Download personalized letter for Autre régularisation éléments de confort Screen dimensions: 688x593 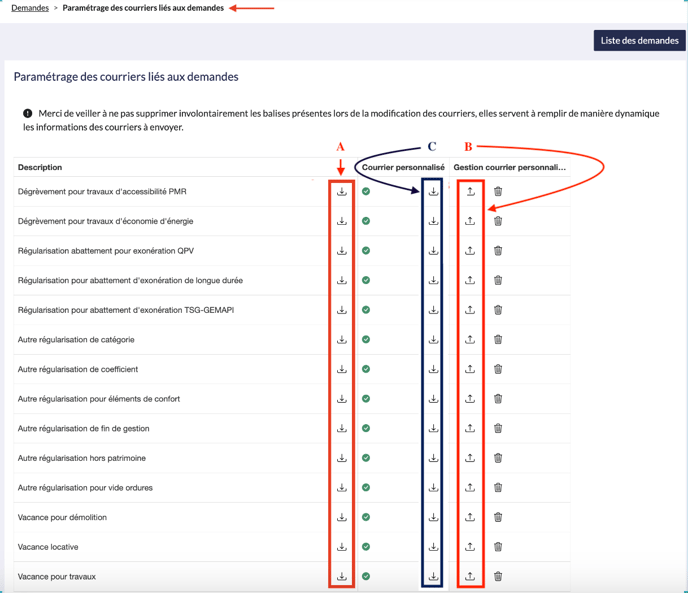pos(433,399)
